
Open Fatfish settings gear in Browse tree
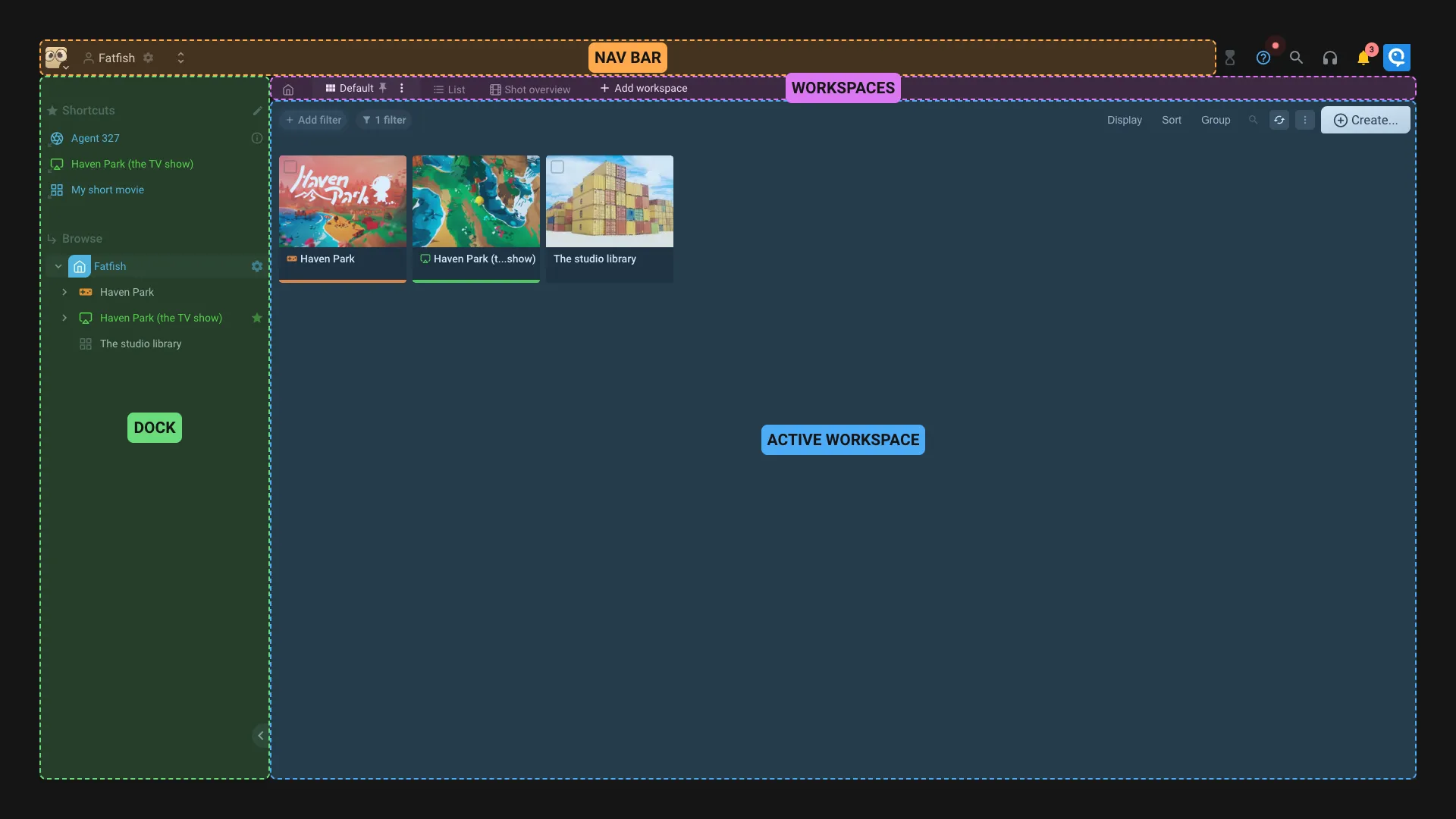[x=257, y=266]
